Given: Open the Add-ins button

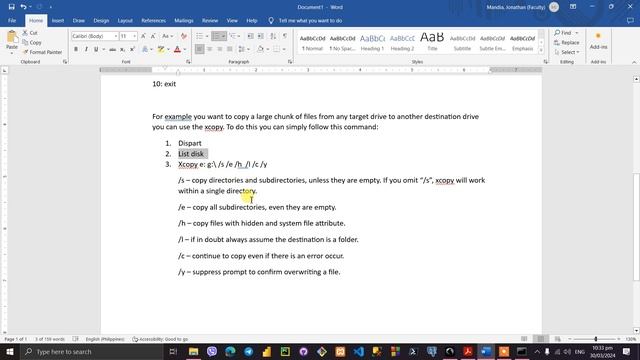Looking at the screenshot, I should click(598, 41).
